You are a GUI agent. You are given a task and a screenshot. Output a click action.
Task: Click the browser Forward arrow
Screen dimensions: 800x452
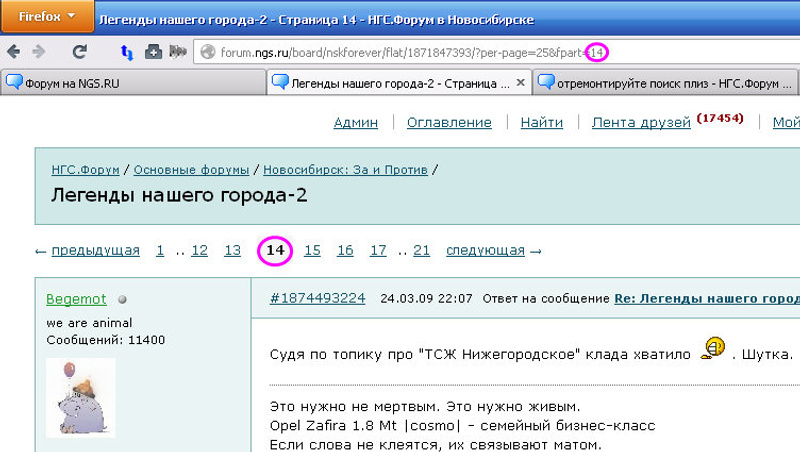(x=39, y=51)
